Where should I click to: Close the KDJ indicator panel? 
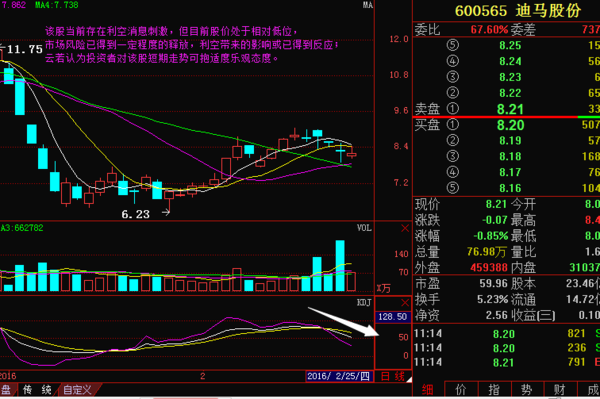coord(405,303)
